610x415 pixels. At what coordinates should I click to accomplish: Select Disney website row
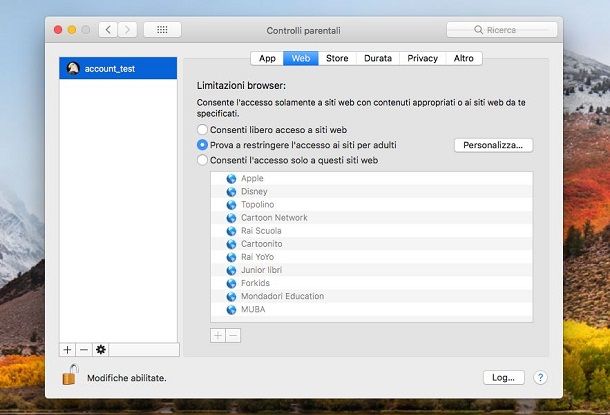tap(372, 192)
